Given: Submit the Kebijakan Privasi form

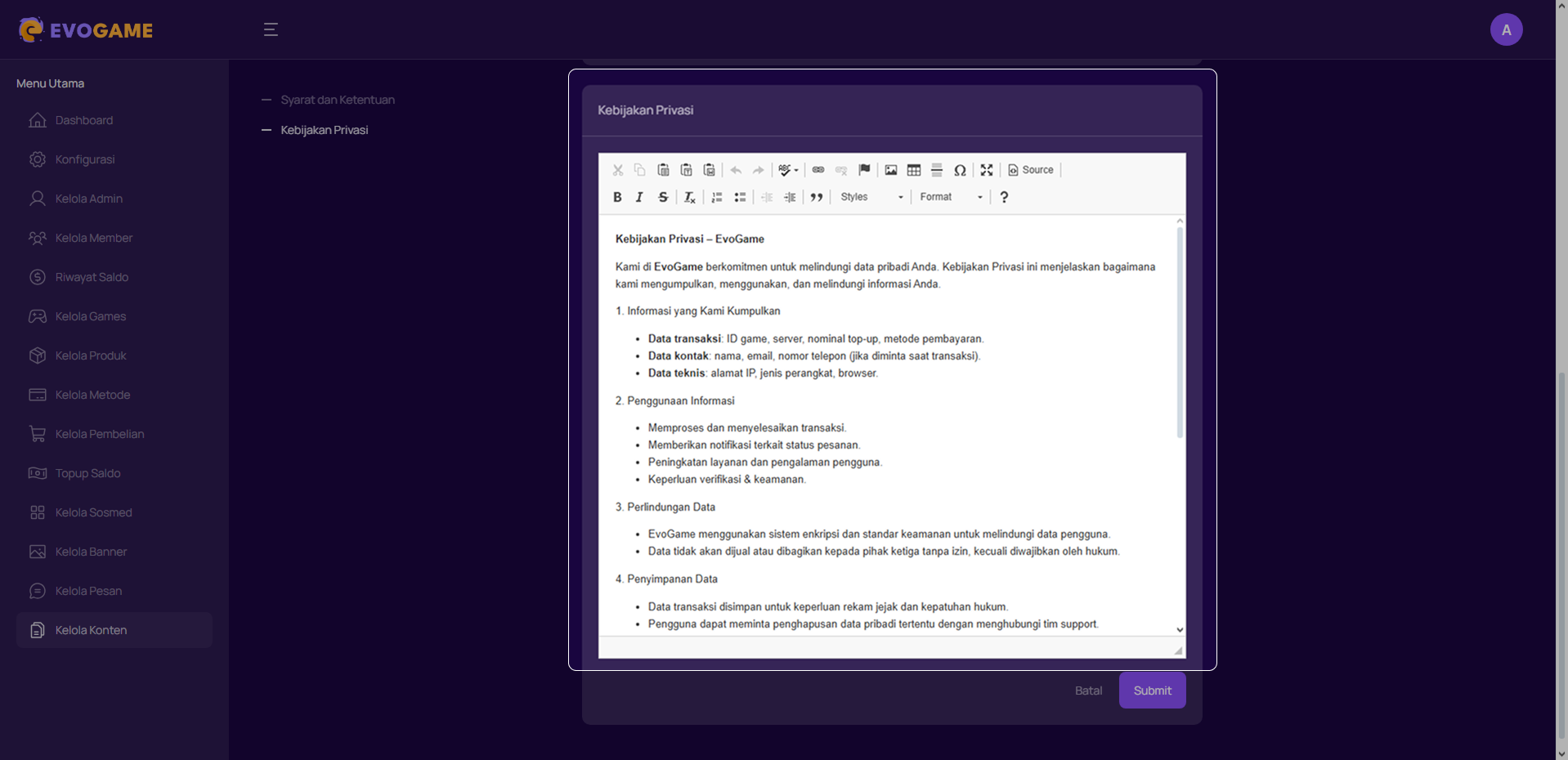Looking at the screenshot, I should [1153, 691].
